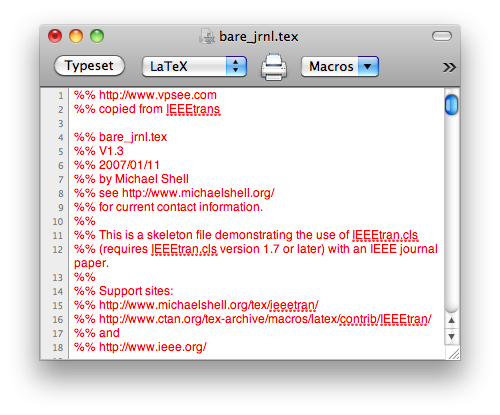Click the ctan.org URL on line 16
Screen dimensions: 500x415
[x=265, y=319]
